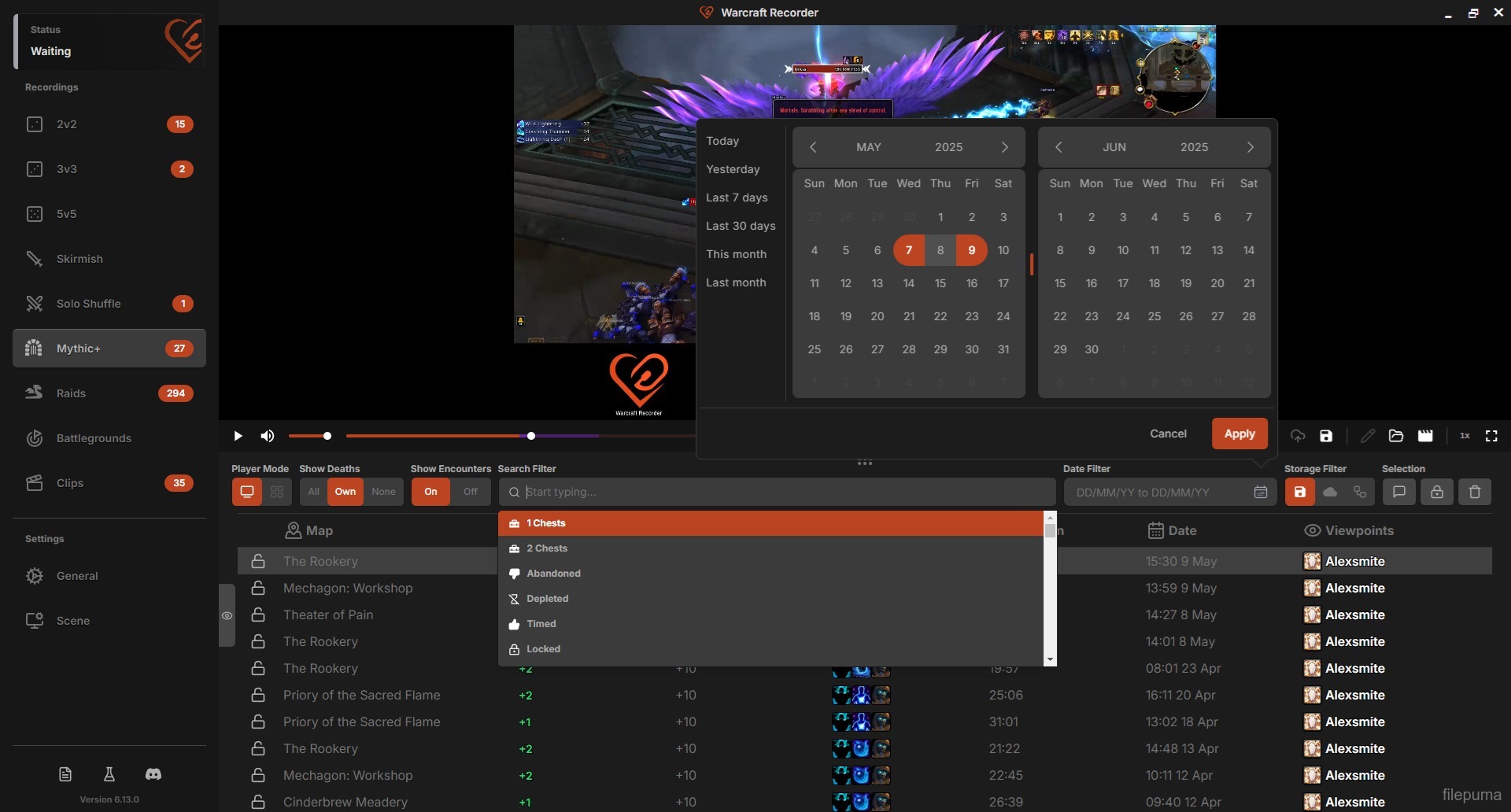Select the cloud storage filter icon
The height and width of the screenshot is (812, 1511).
tap(1330, 492)
